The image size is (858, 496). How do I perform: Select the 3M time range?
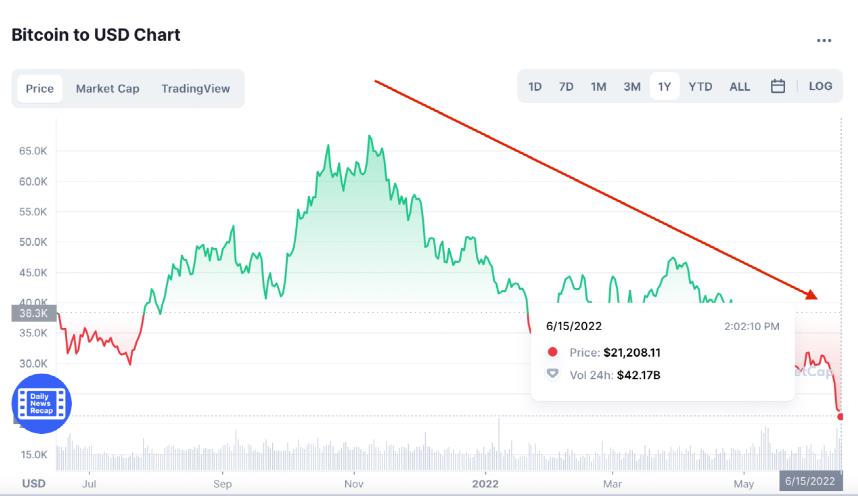click(632, 87)
